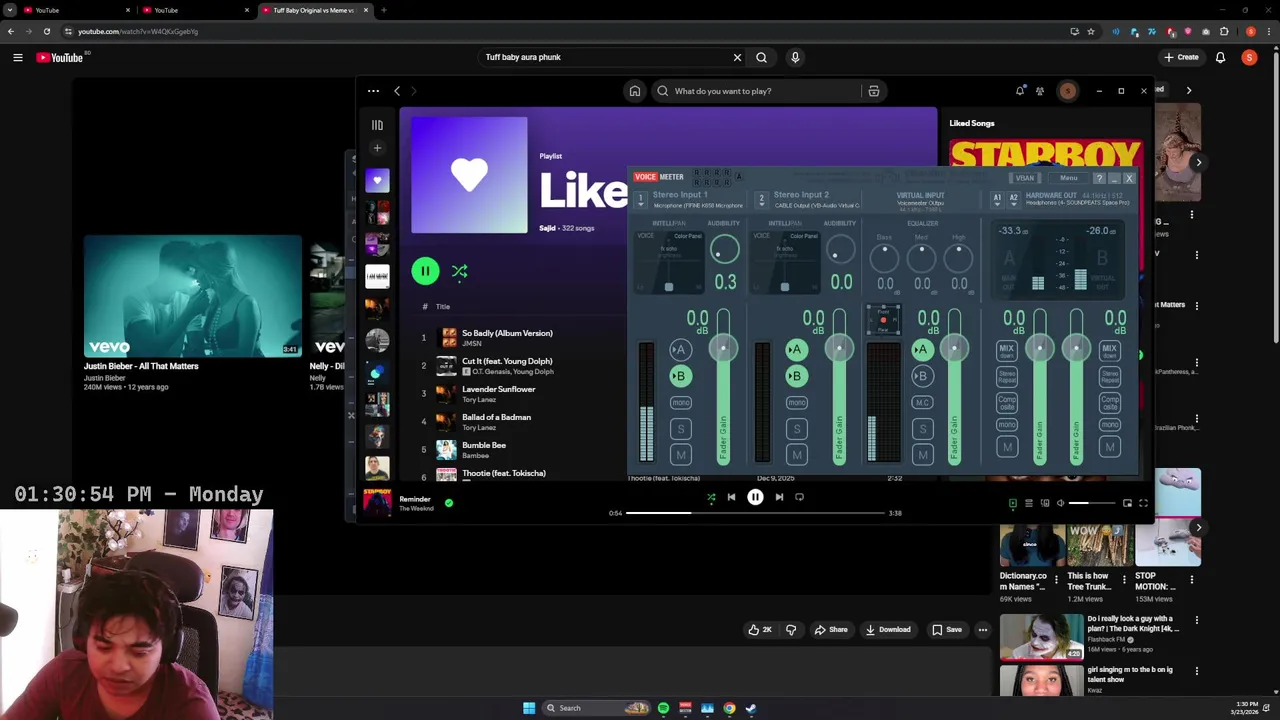The width and height of the screenshot is (1280, 720).
Task: Seek in Spotify playback progress bar
Action: pyautogui.click(x=755, y=513)
